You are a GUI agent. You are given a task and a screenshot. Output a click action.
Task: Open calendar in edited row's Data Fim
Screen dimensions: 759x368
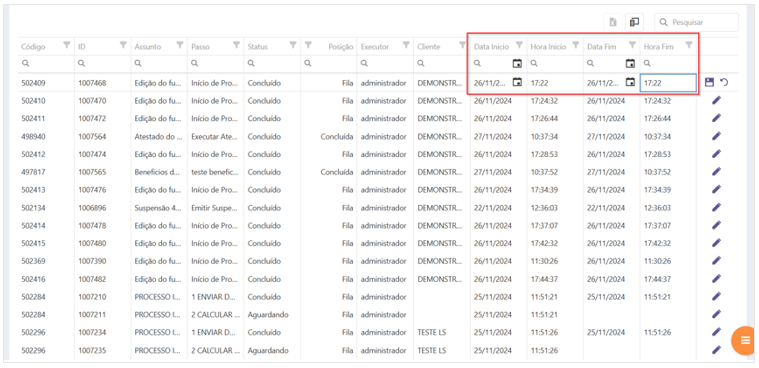coord(630,83)
